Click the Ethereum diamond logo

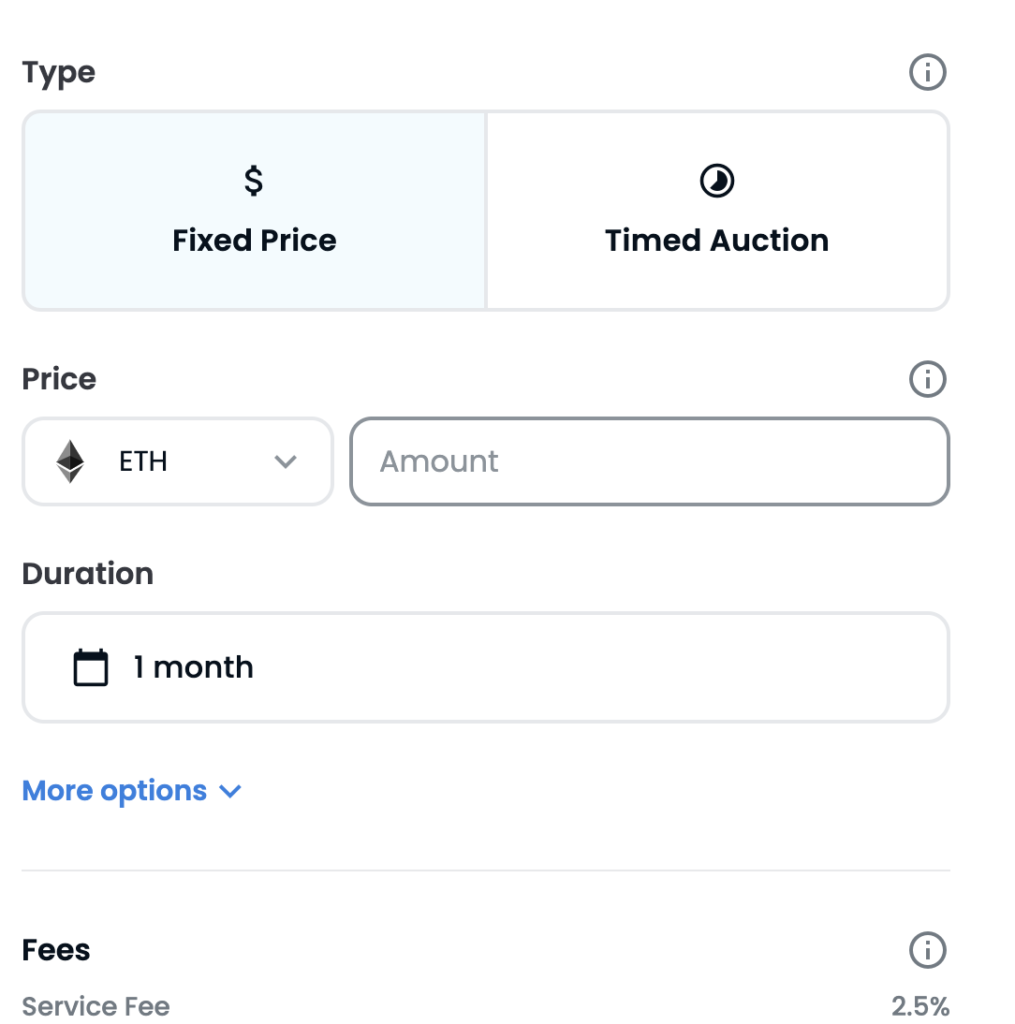pos(70,462)
